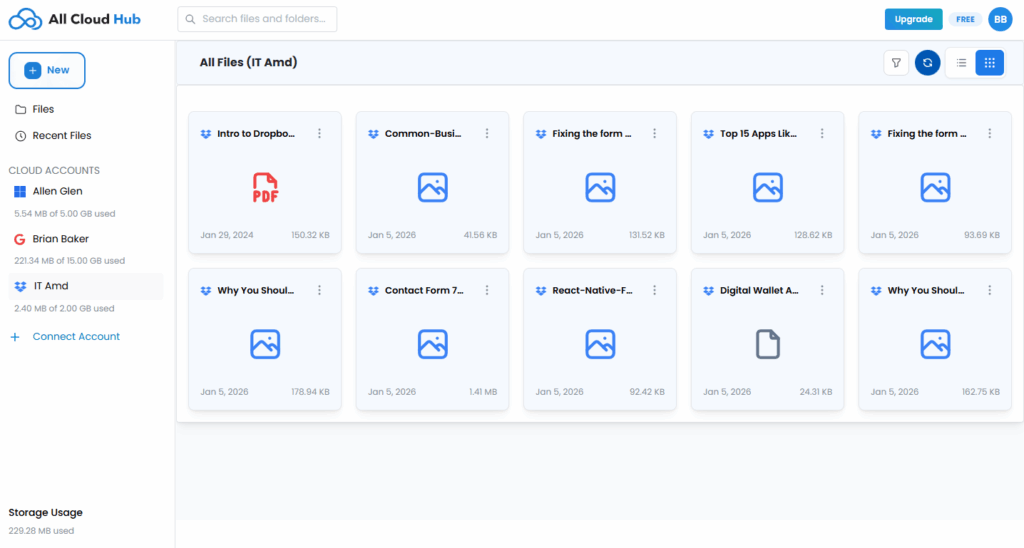Click the New button
The width and height of the screenshot is (1024, 548).
pyautogui.click(x=47, y=71)
